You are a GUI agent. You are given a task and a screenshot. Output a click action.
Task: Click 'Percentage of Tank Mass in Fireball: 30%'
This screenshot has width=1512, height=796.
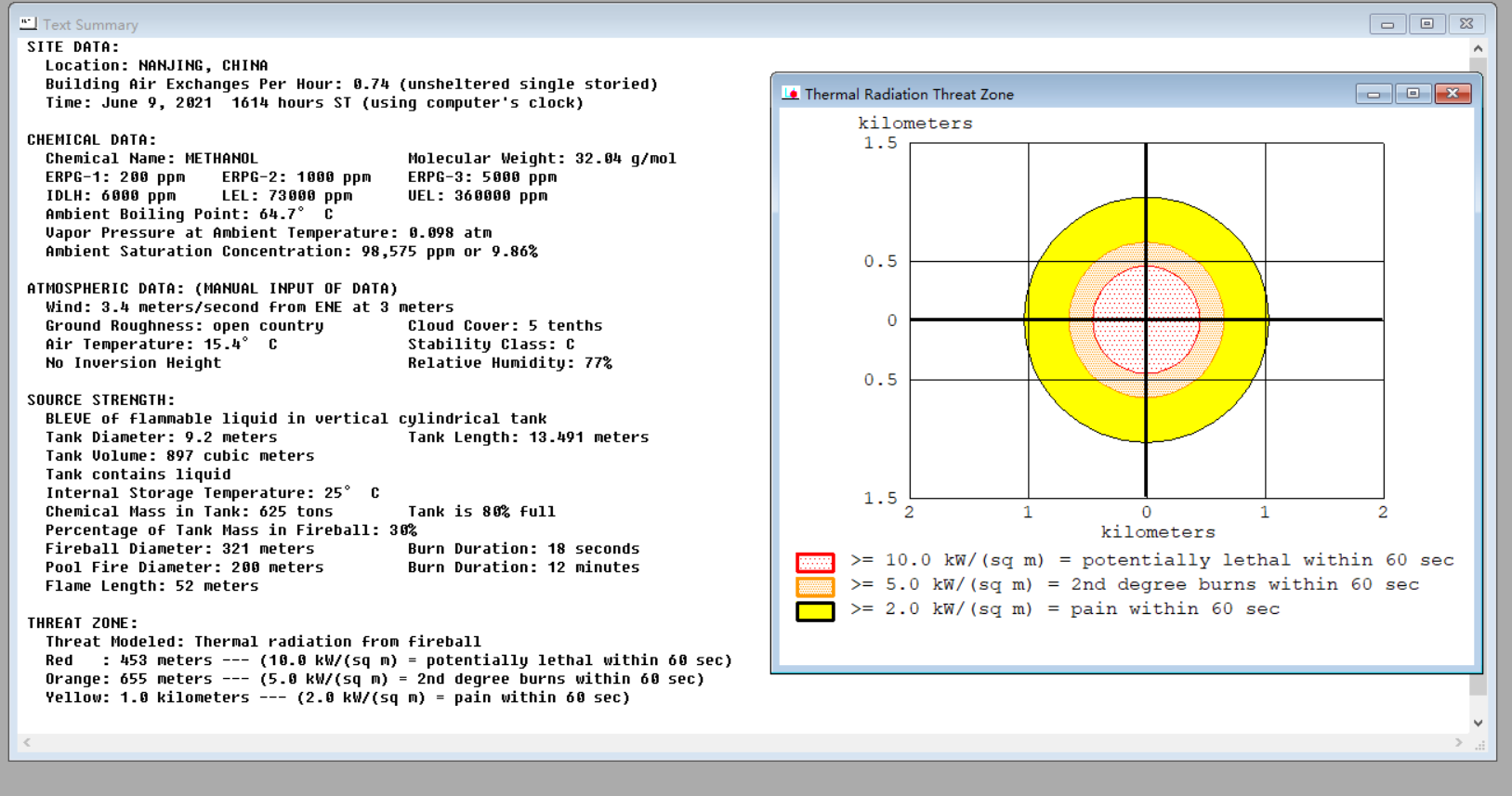[231, 530]
